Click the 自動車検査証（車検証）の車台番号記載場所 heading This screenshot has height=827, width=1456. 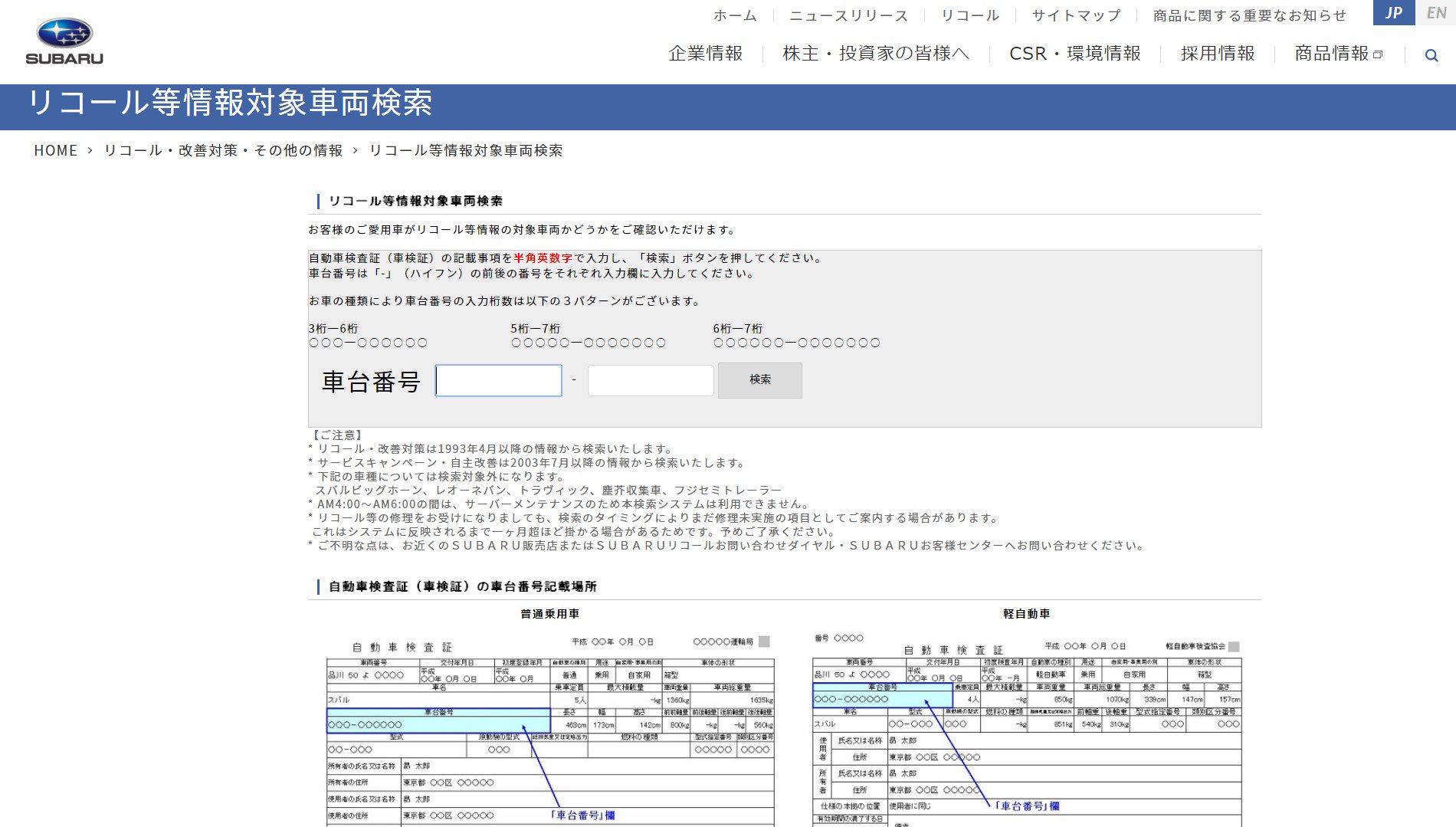462,586
